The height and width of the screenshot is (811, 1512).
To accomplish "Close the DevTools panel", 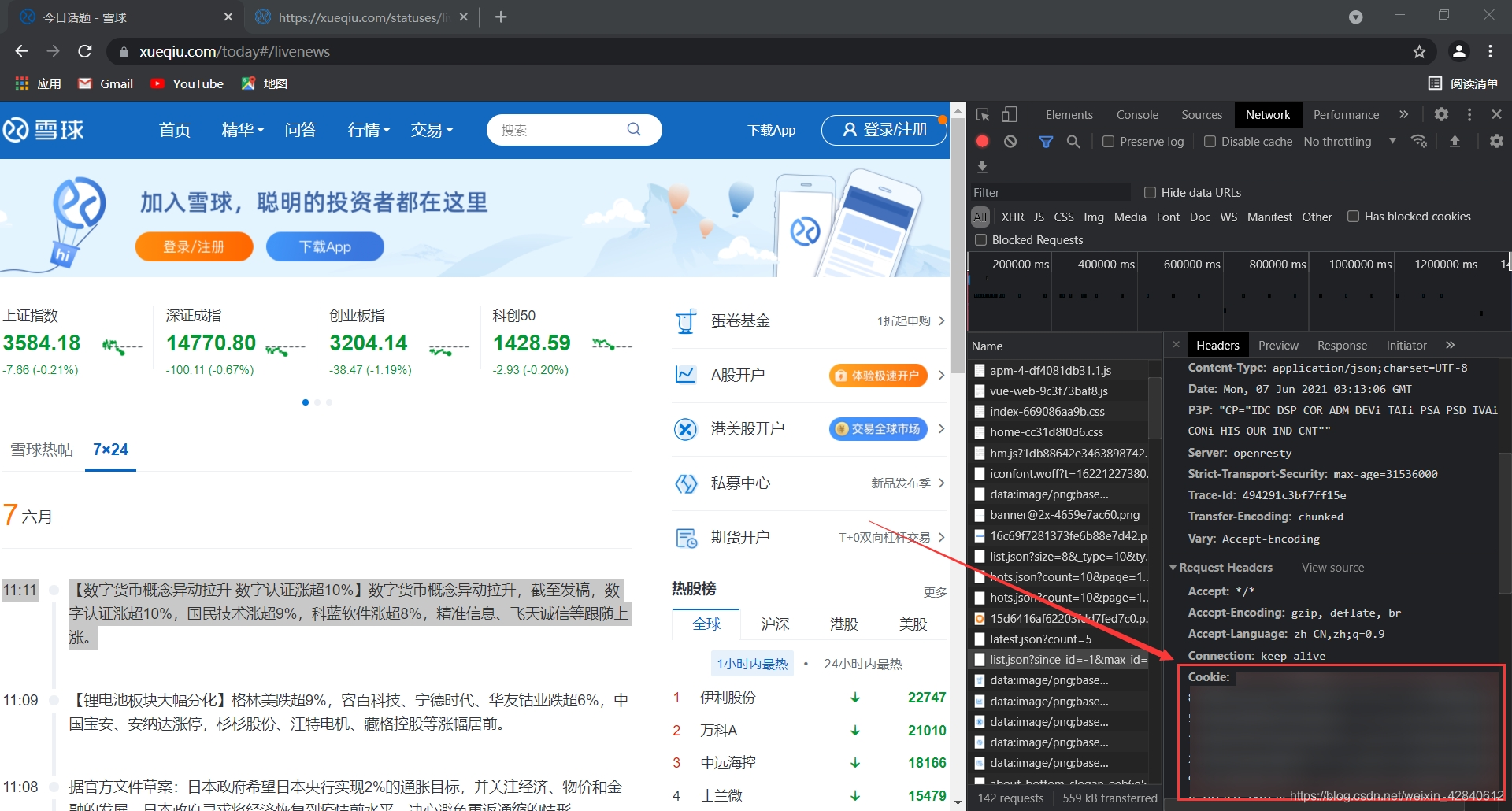I will tap(1496, 115).
